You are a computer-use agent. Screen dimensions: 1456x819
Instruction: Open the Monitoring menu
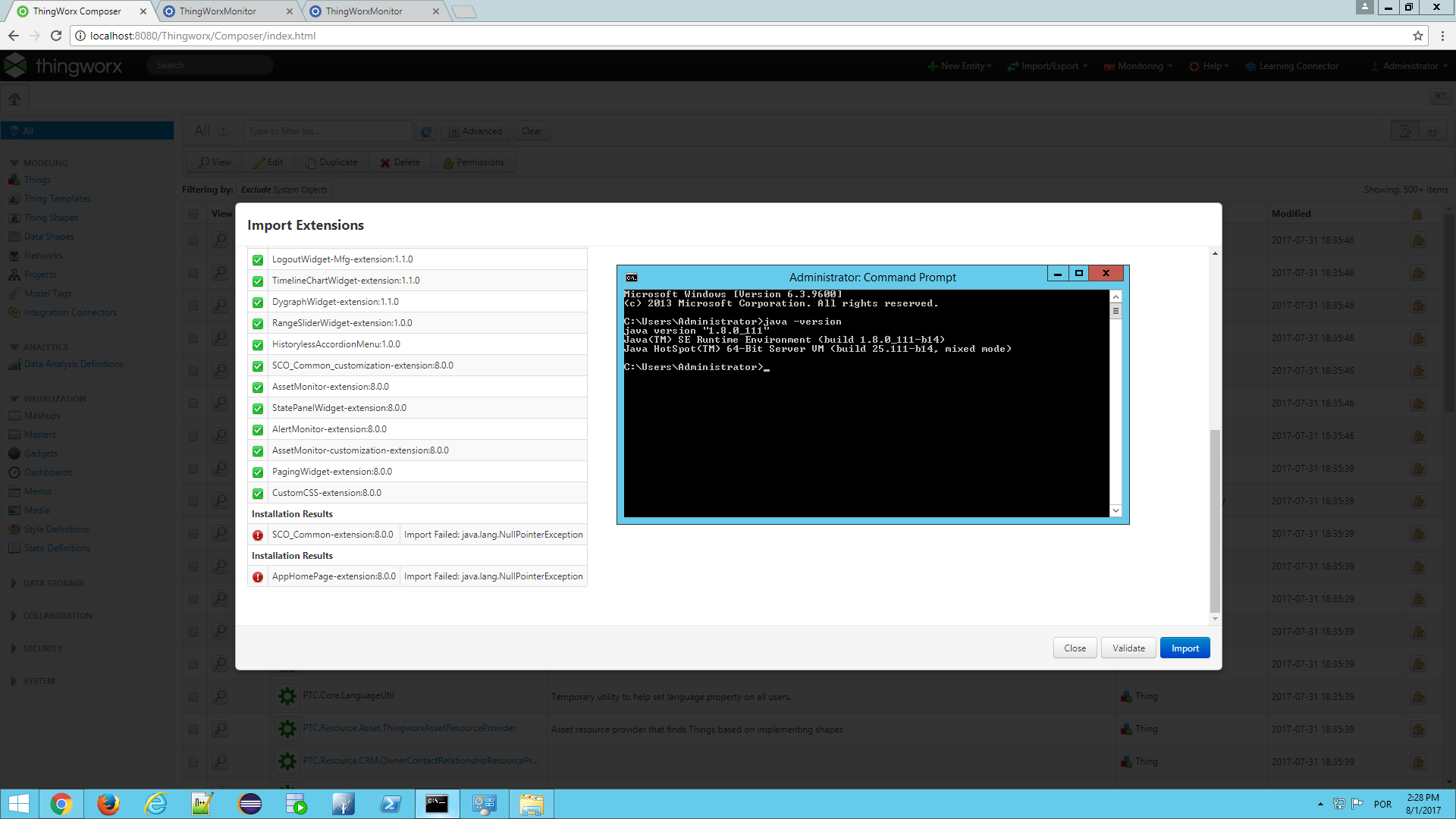(1139, 66)
